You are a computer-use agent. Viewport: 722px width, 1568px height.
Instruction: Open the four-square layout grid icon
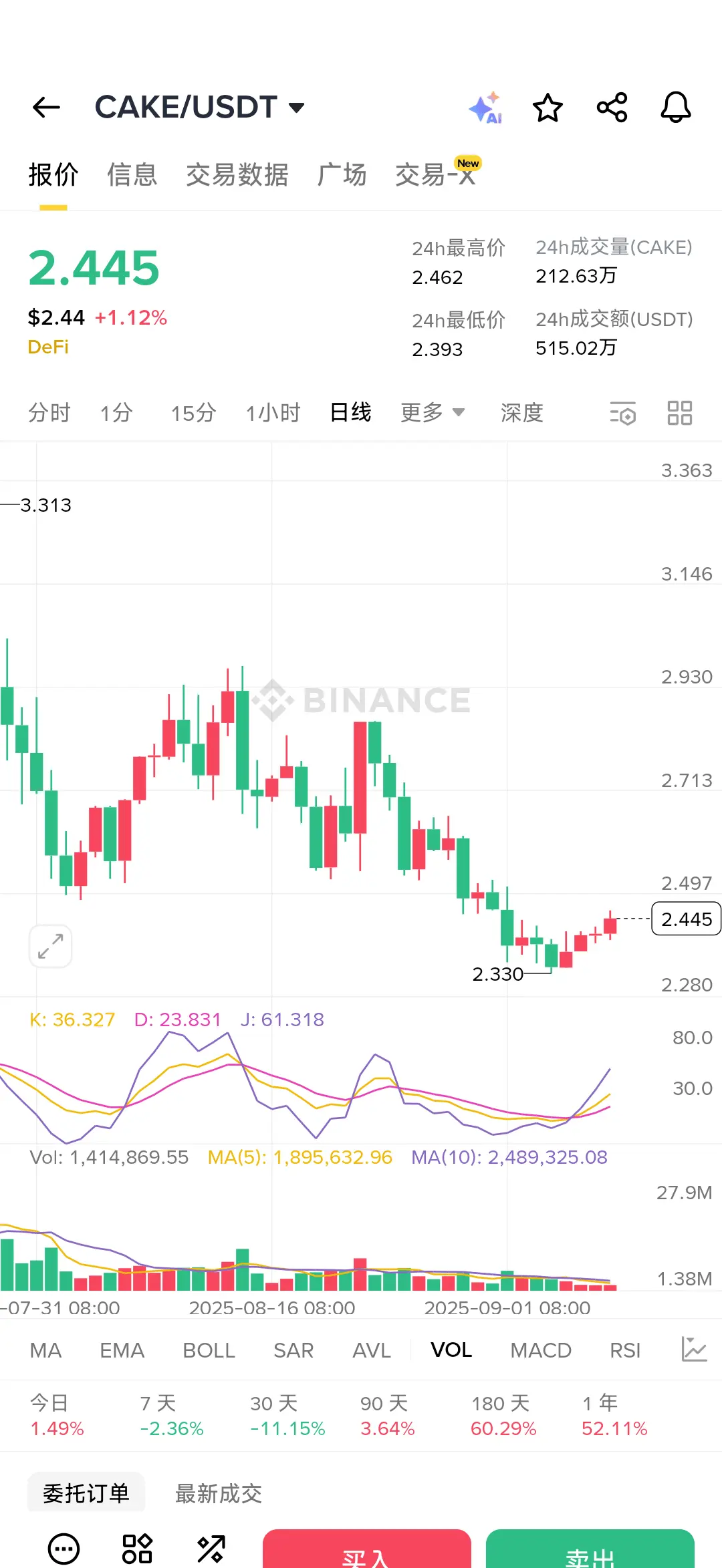click(680, 413)
